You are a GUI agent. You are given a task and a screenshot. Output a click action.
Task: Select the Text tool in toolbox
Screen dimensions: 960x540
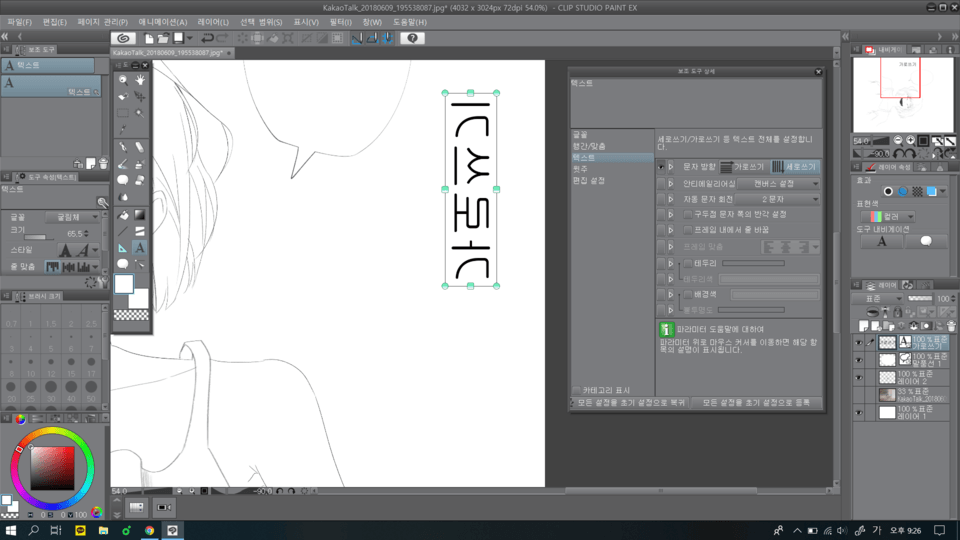(140, 247)
